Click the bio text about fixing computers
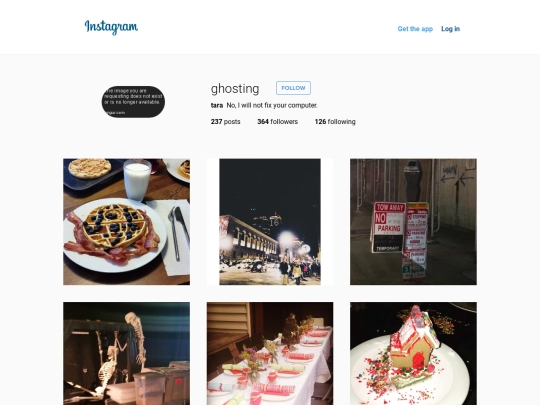 272,105
